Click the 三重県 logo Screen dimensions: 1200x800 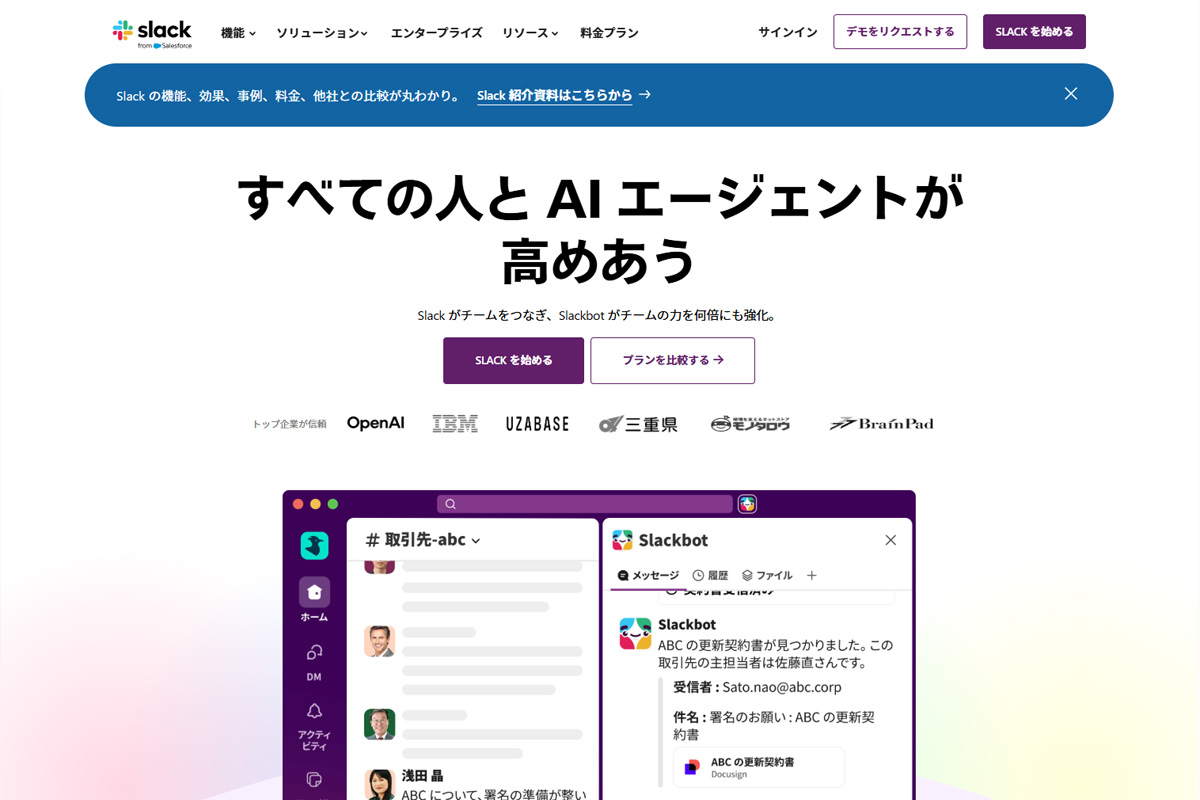pos(638,424)
